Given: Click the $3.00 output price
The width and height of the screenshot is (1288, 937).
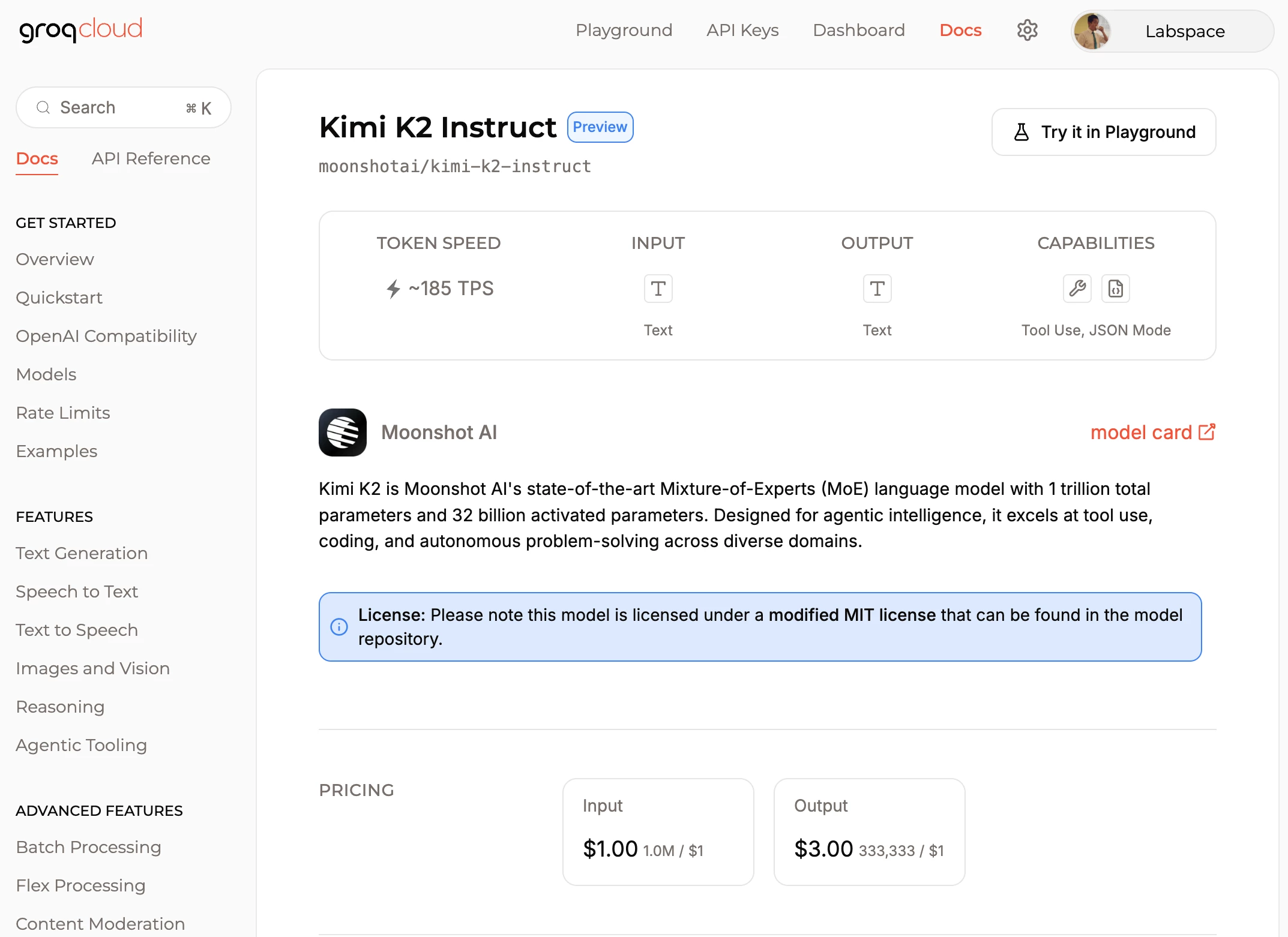Looking at the screenshot, I should coord(823,849).
